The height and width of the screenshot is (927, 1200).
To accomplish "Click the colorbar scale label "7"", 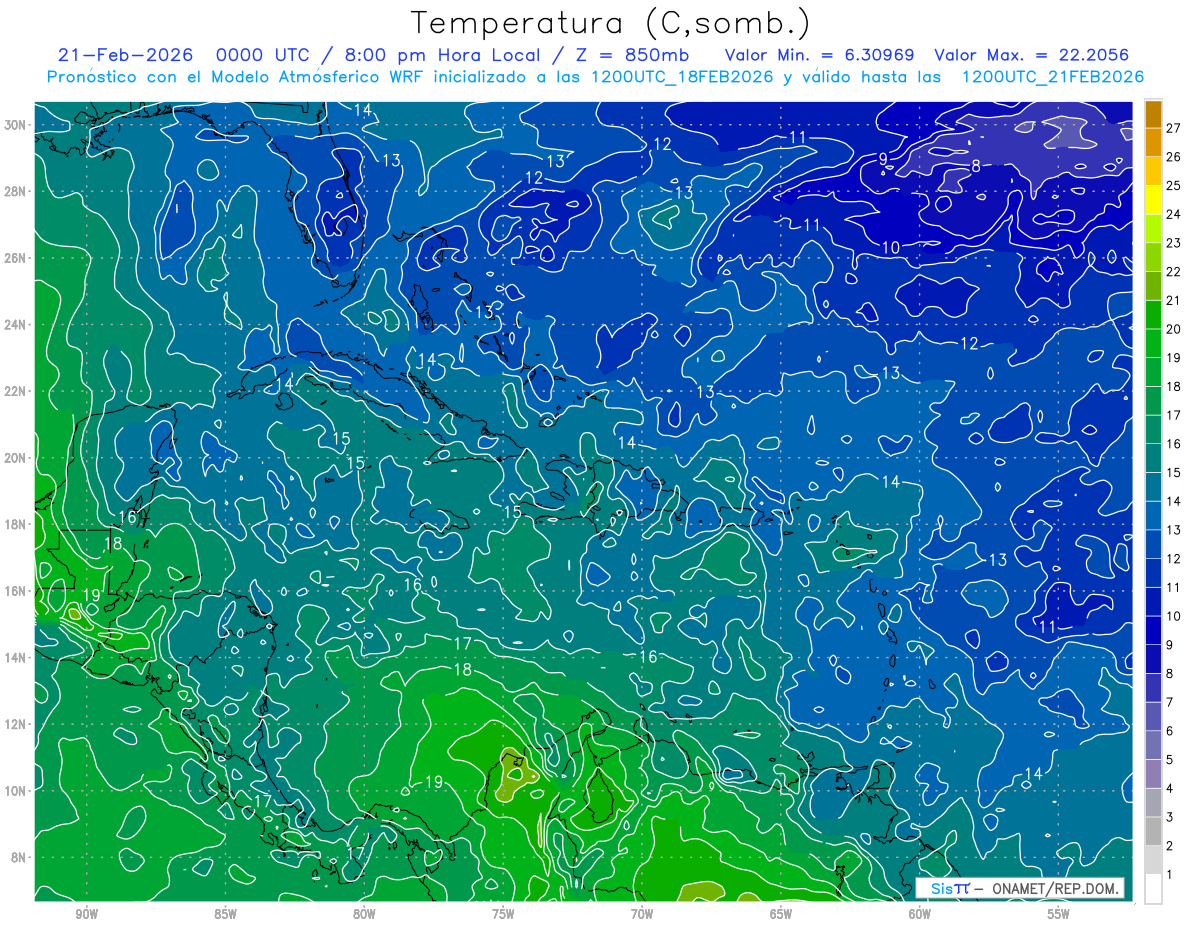I will coord(1170,703).
